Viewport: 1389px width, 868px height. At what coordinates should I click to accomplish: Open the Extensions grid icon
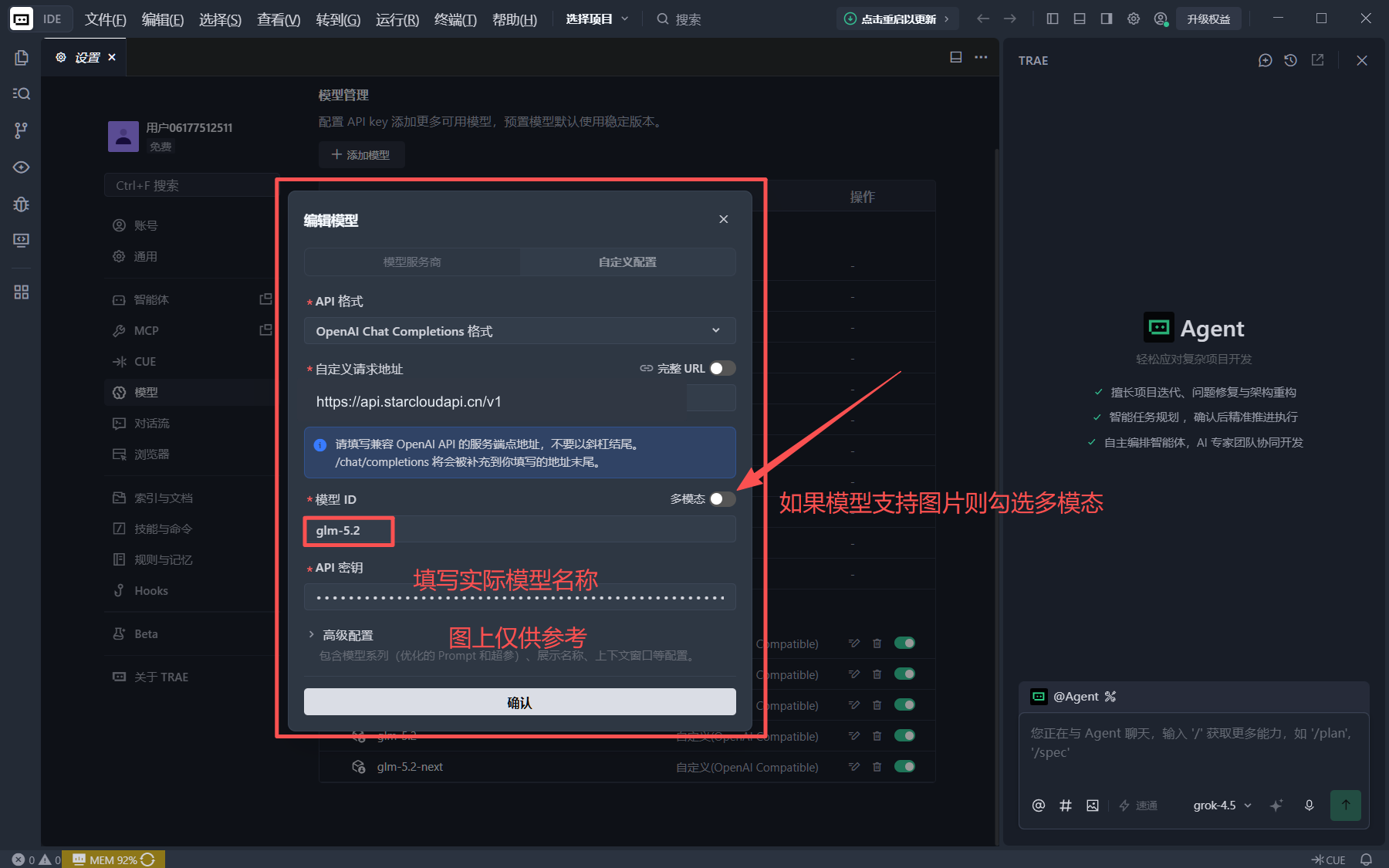21,292
